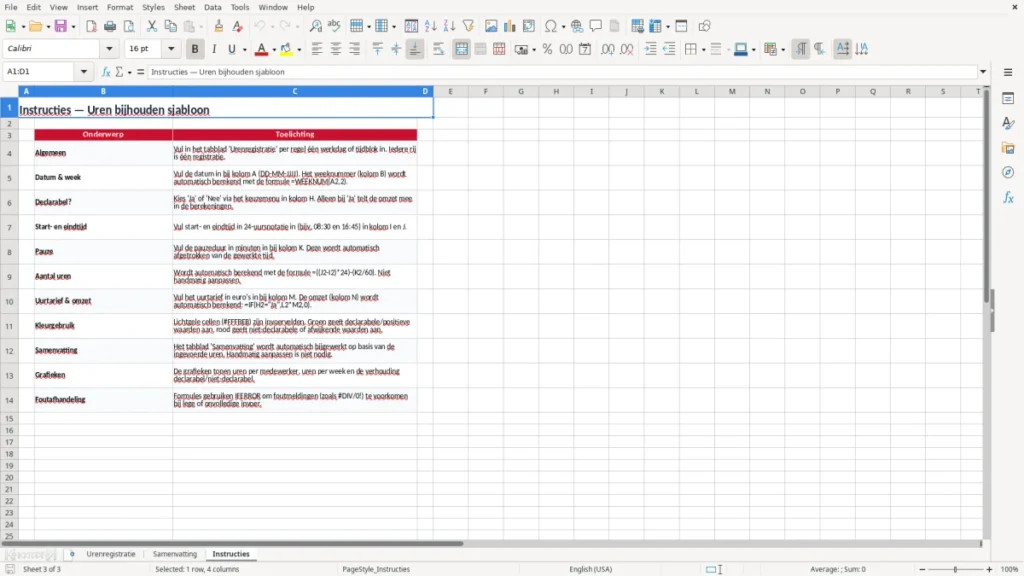Click the Print icon
The image size is (1024, 576).
(110, 26)
